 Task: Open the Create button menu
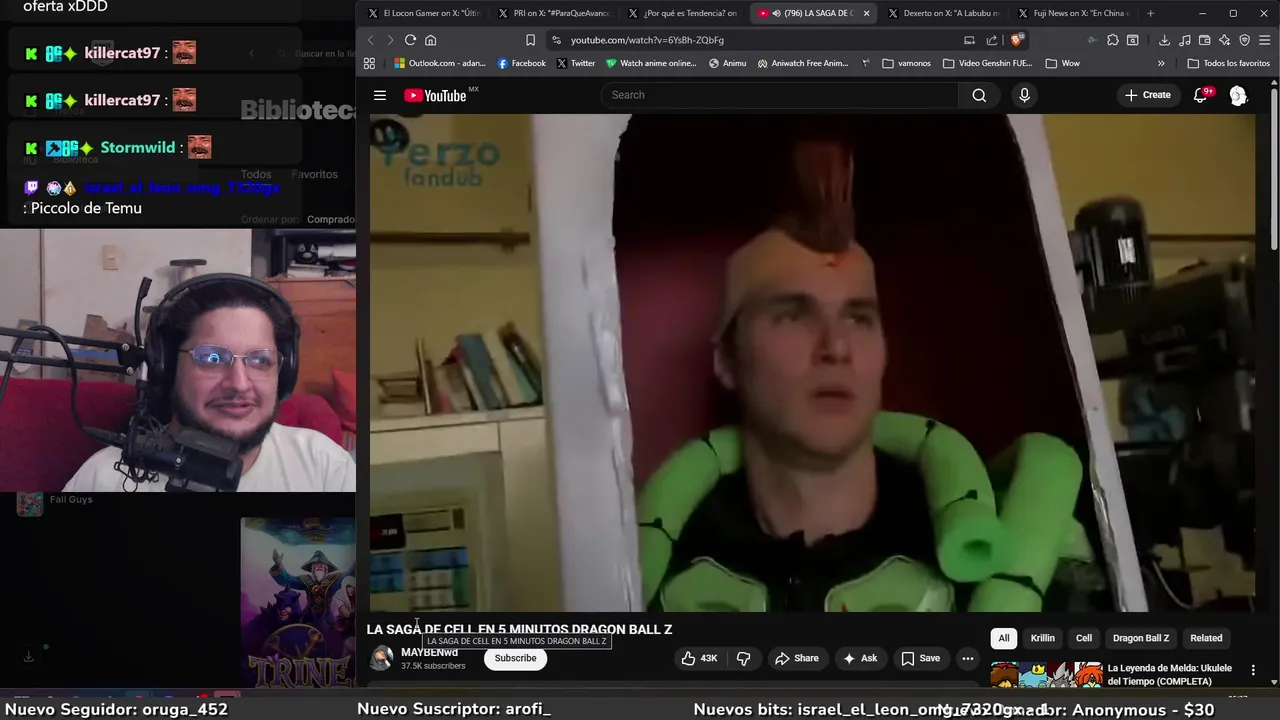pos(1147,95)
